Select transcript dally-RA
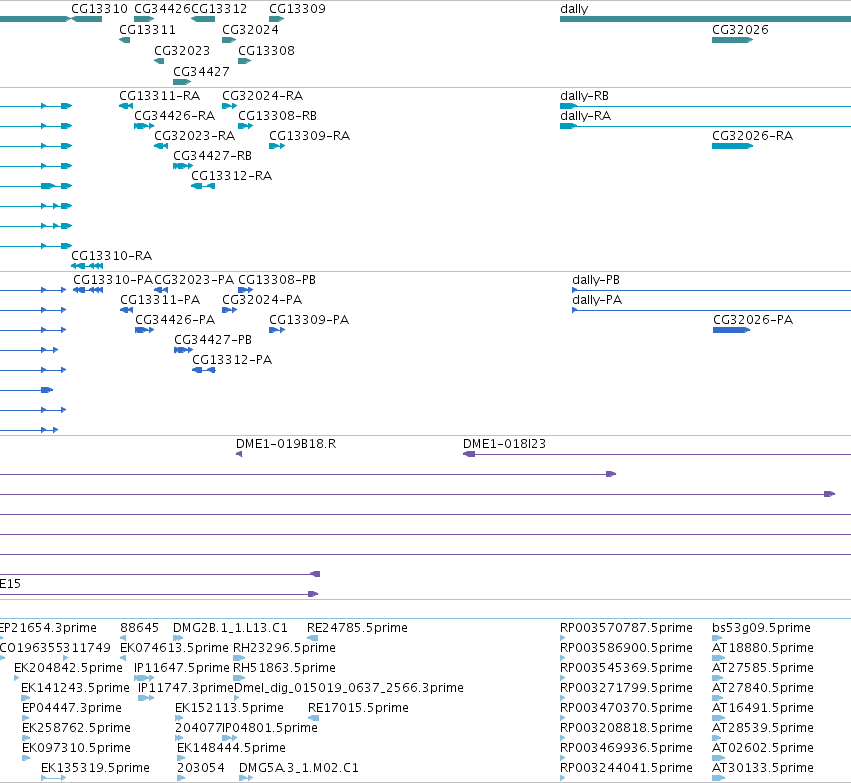 [586, 116]
